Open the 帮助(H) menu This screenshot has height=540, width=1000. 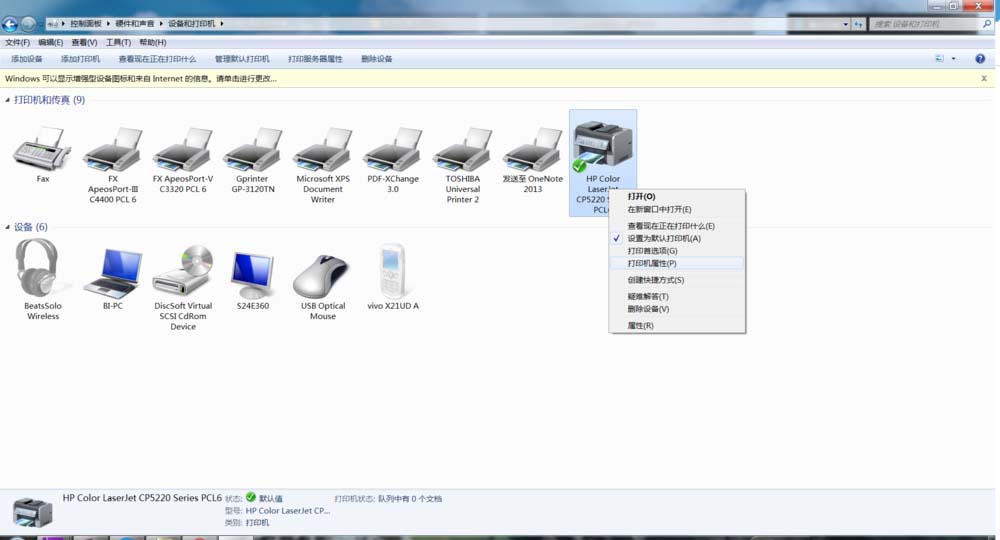coord(152,43)
